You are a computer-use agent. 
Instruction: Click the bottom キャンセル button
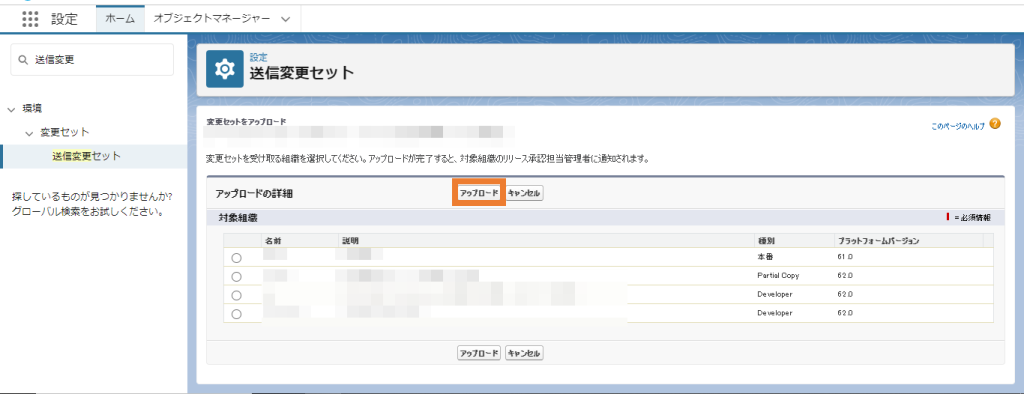[524, 353]
